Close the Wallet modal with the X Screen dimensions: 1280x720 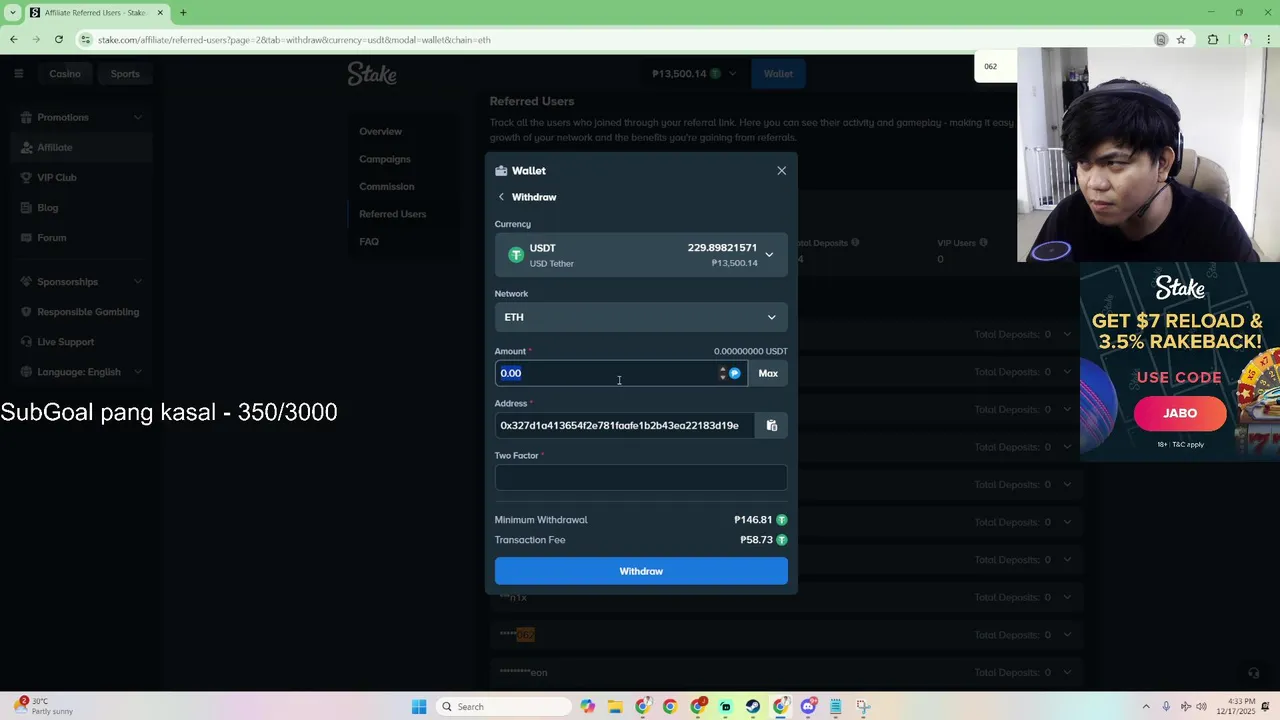[x=781, y=171]
